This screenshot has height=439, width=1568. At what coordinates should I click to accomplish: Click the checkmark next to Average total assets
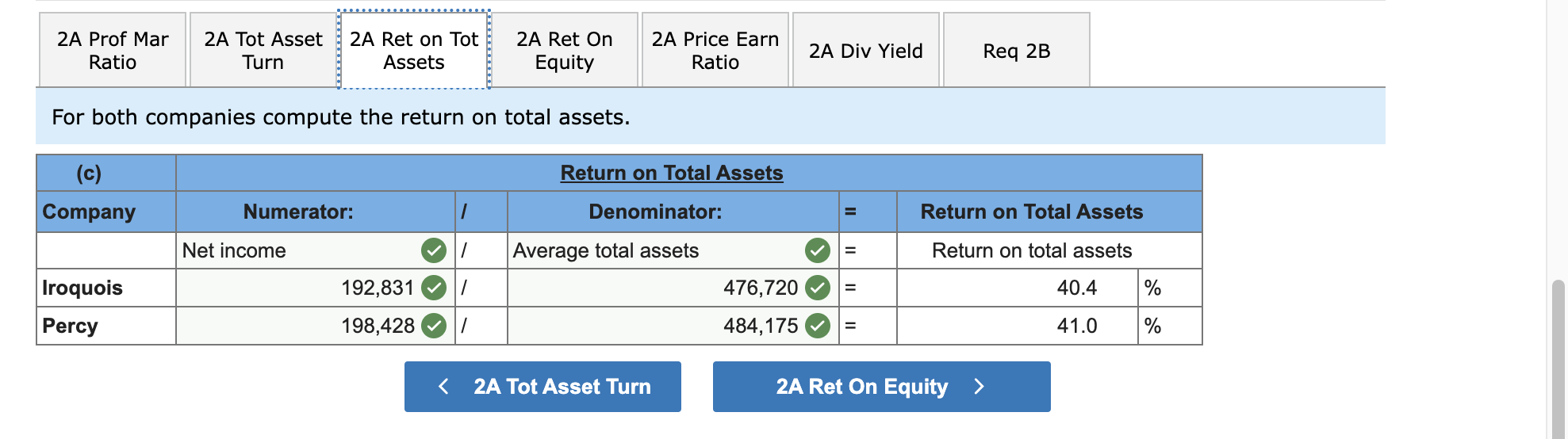pos(818,250)
